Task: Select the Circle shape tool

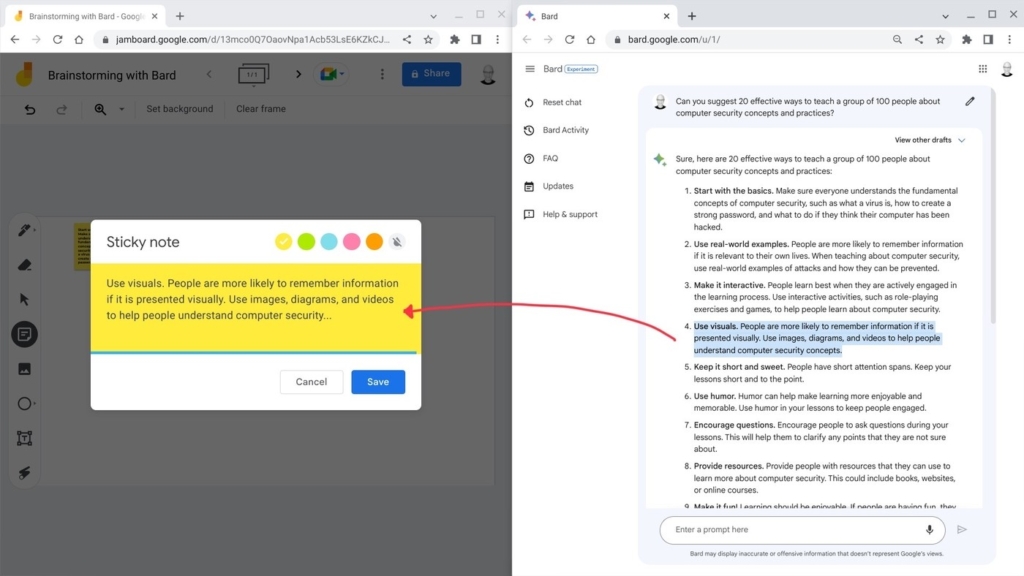Action: coord(24,404)
